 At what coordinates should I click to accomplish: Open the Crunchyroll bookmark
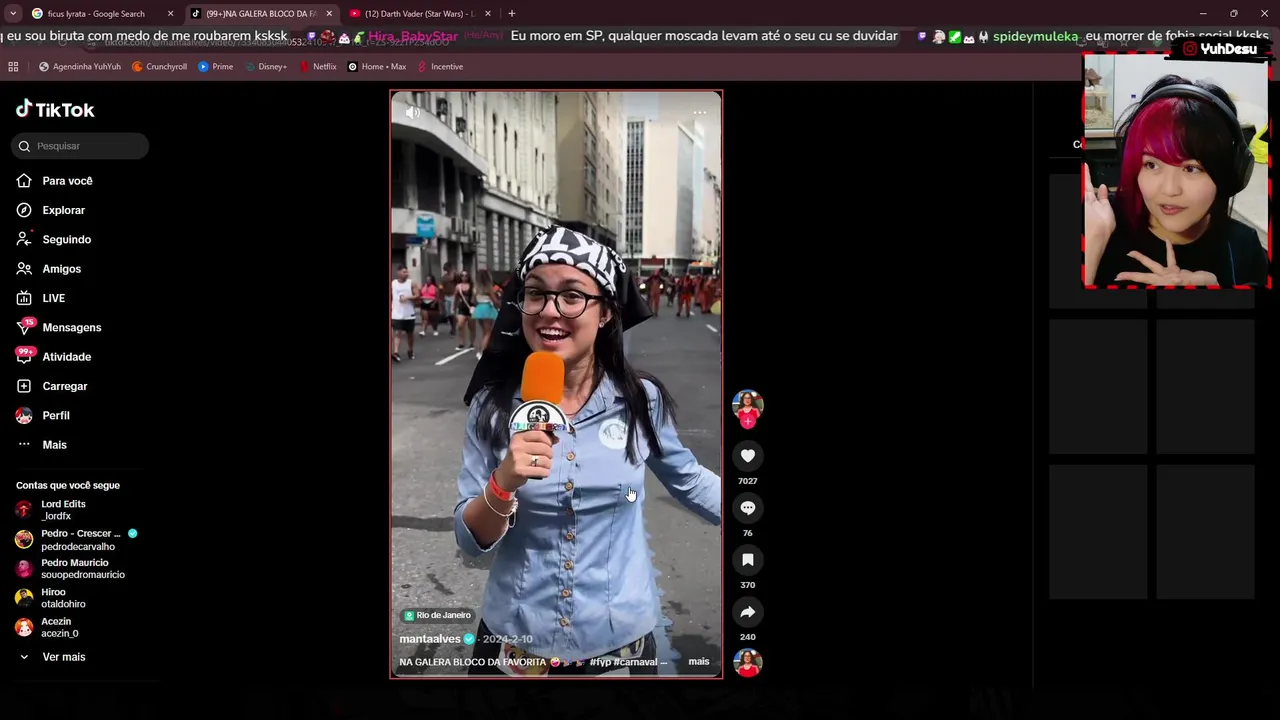tap(160, 67)
